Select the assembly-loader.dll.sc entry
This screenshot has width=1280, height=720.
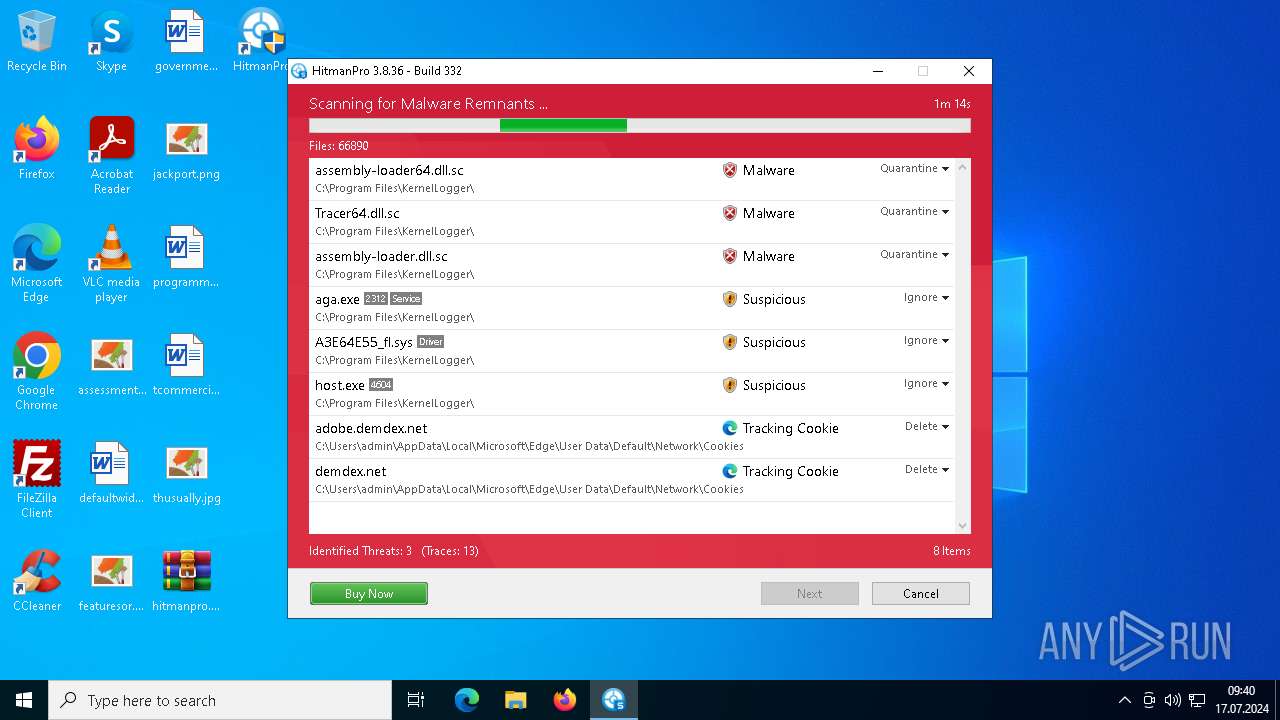tap(632, 265)
